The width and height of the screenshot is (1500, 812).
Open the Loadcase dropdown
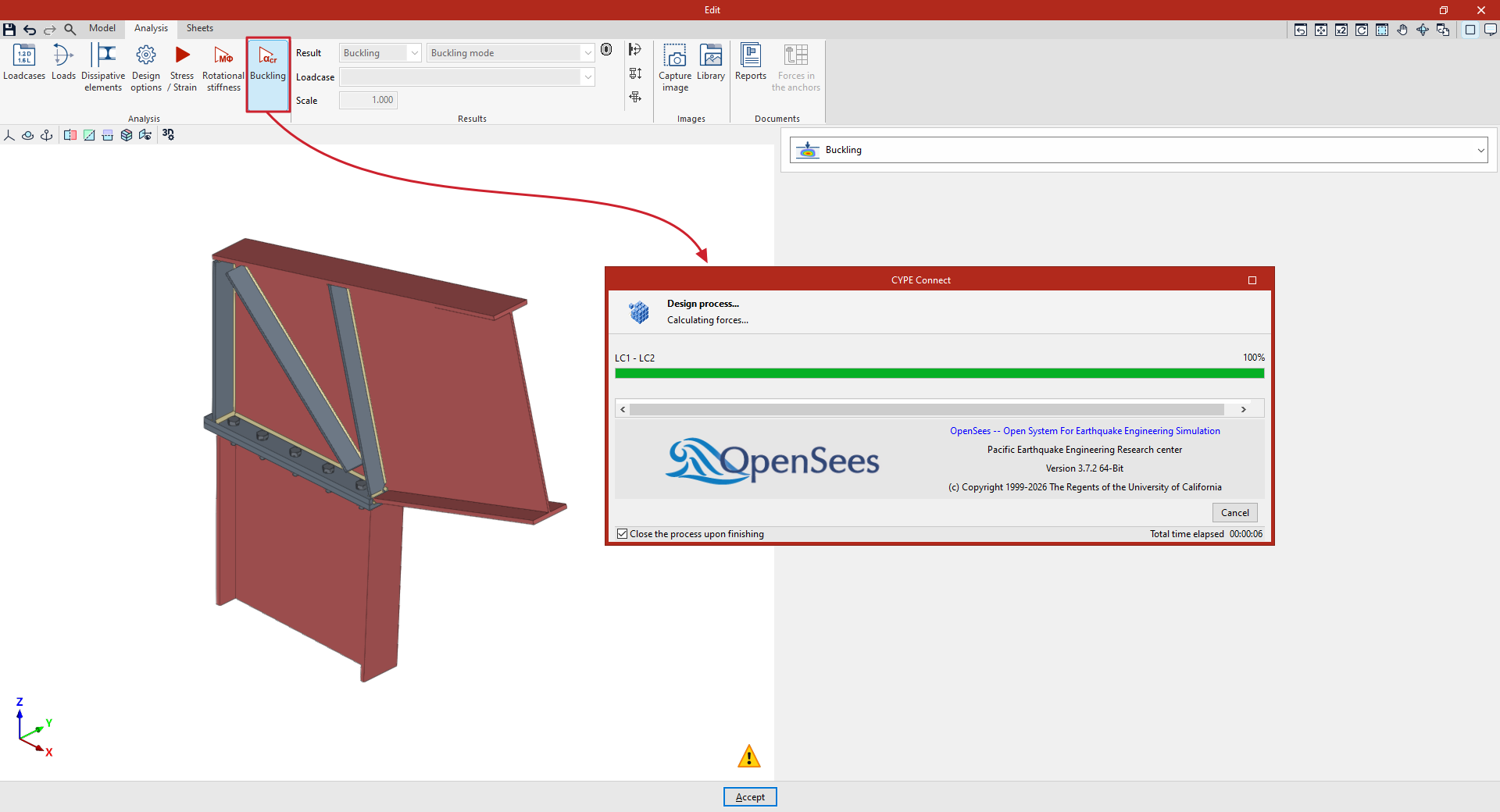click(467, 77)
